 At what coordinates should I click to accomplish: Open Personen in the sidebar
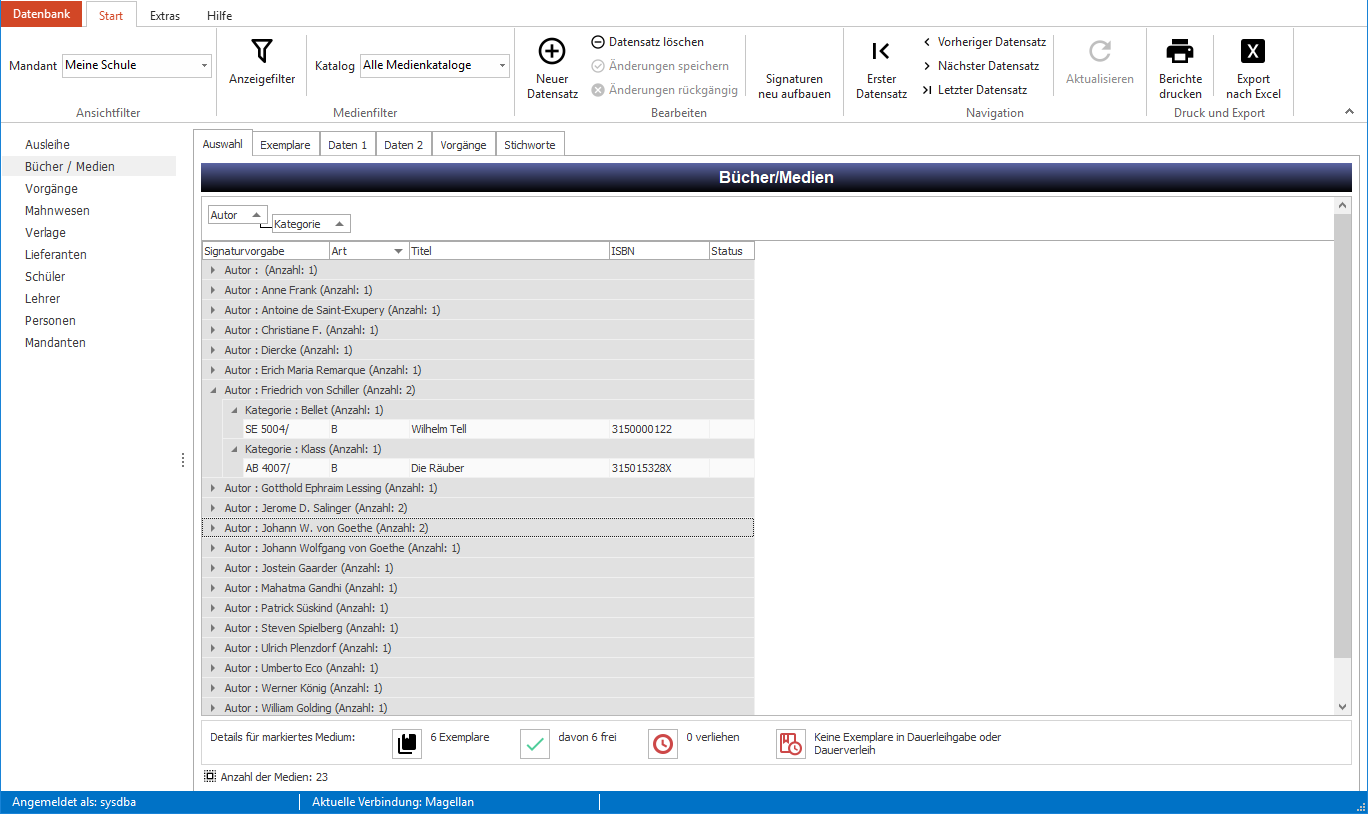[51, 321]
